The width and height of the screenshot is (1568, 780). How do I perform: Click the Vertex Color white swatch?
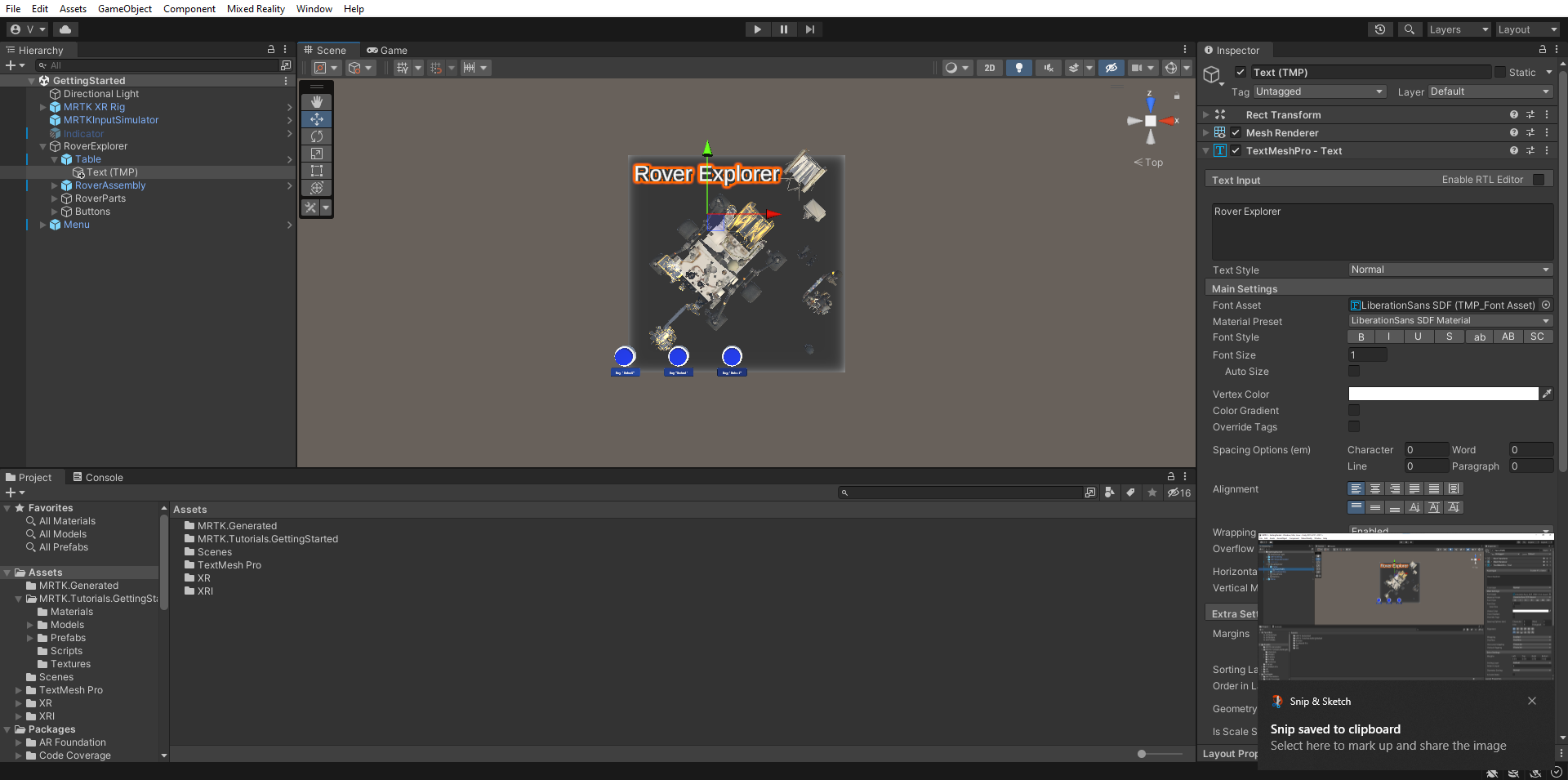(x=1443, y=394)
